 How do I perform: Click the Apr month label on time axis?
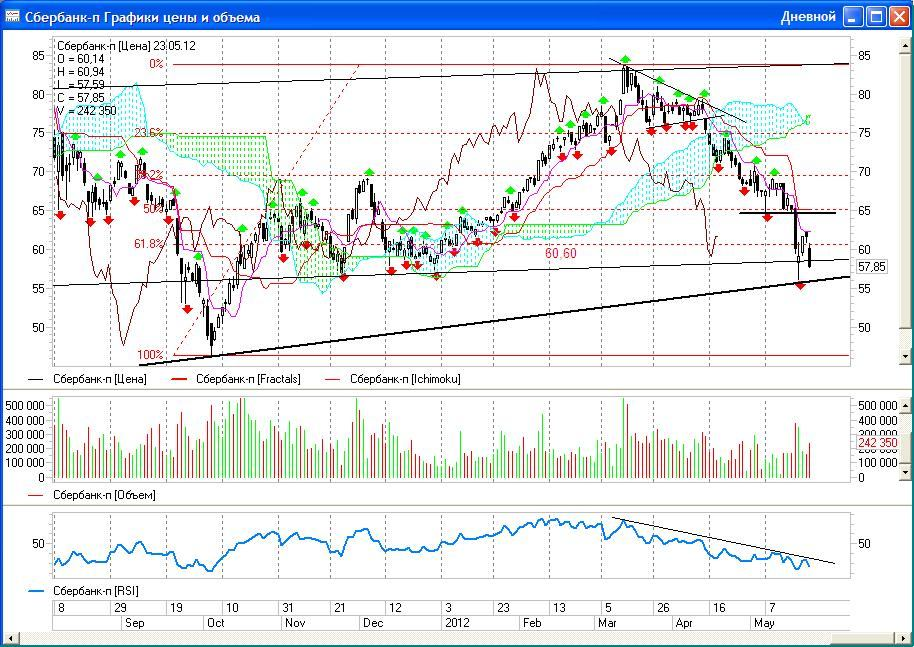(684, 623)
